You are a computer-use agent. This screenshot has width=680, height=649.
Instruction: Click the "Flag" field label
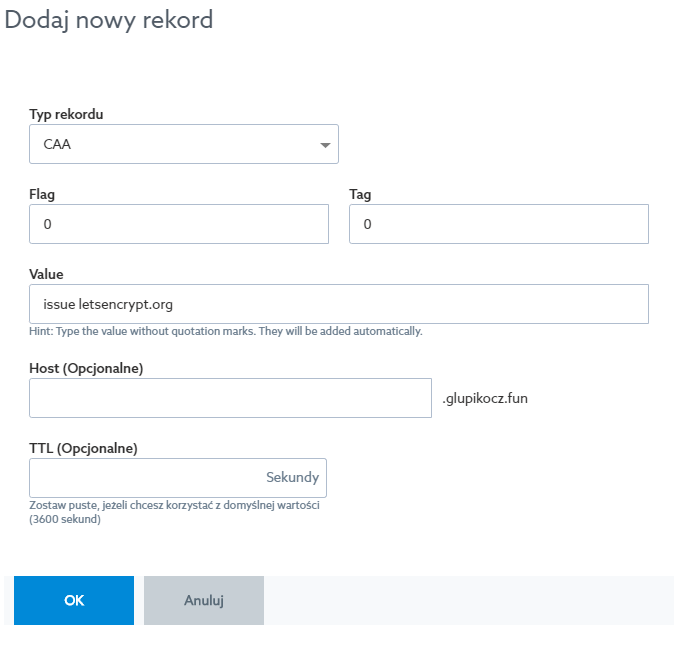click(42, 194)
